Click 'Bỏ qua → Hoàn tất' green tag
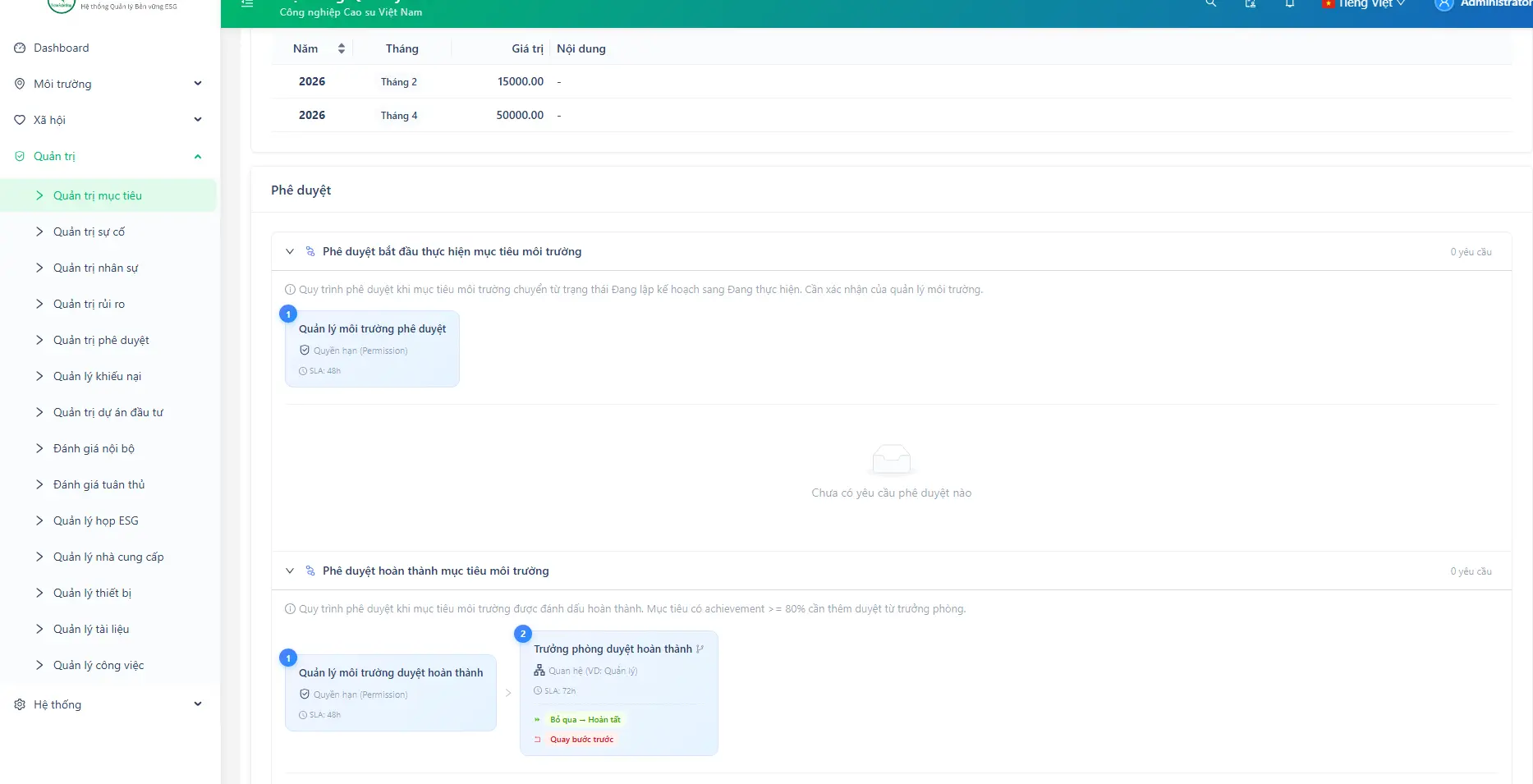Image resolution: width=1533 pixels, height=784 pixels. coord(585,720)
